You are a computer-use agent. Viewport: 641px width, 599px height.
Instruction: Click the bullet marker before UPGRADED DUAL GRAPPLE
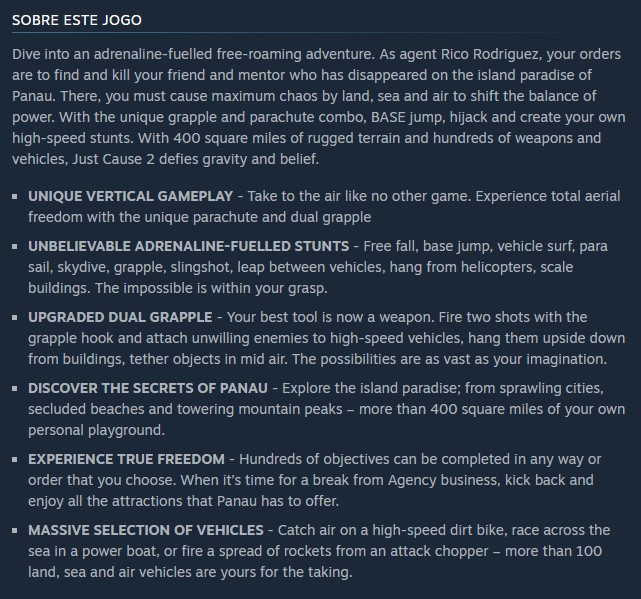tap(16, 318)
